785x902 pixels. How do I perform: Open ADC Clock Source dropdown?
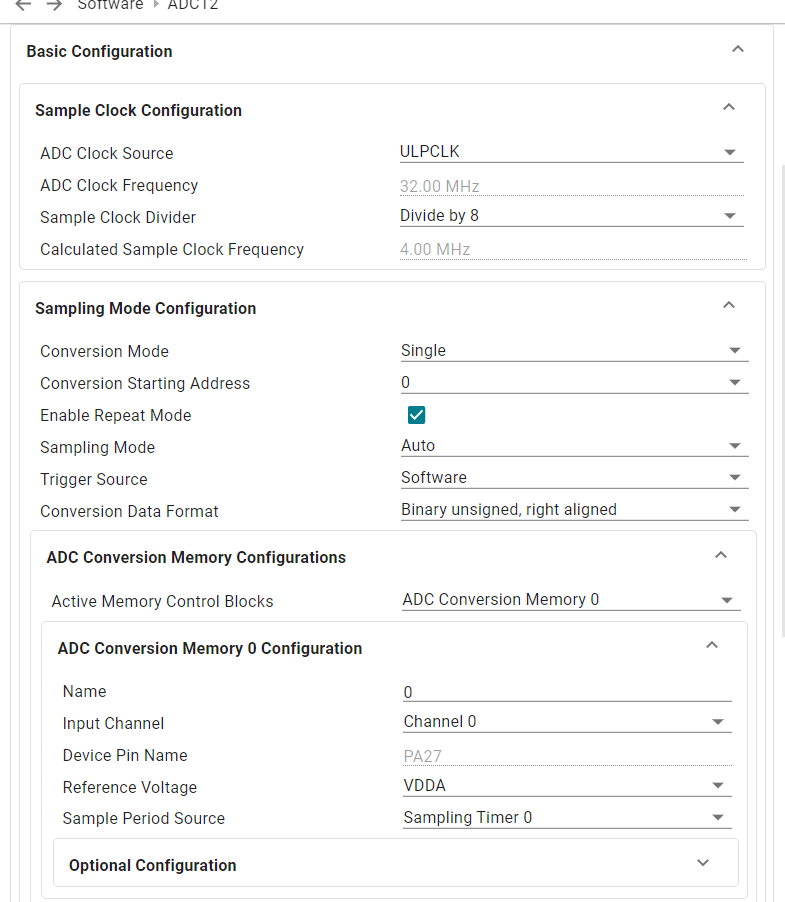pyautogui.click(x=572, y=152)
